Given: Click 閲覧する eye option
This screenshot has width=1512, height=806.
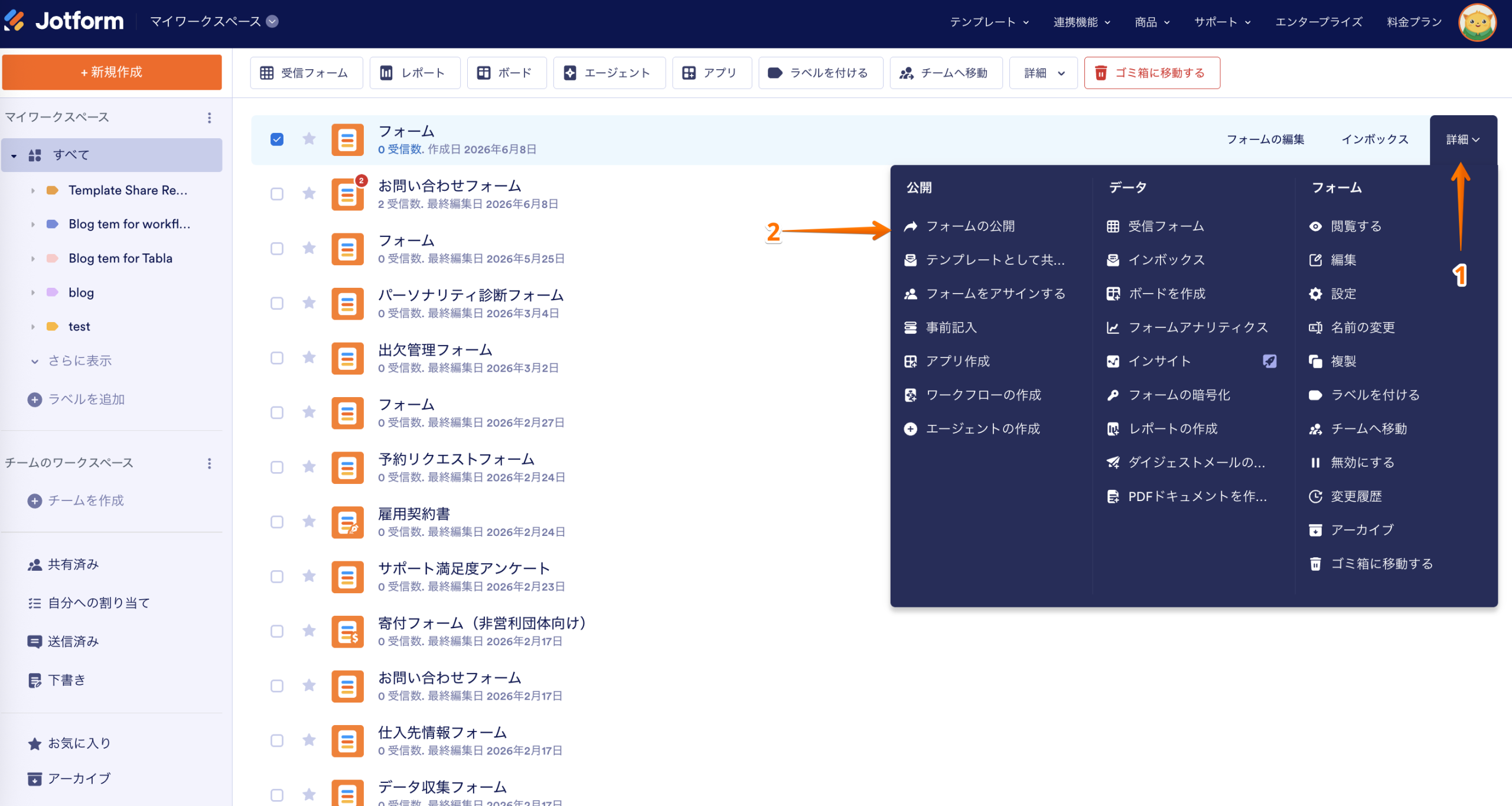Looking at the screenshot, I should 1345,226.
